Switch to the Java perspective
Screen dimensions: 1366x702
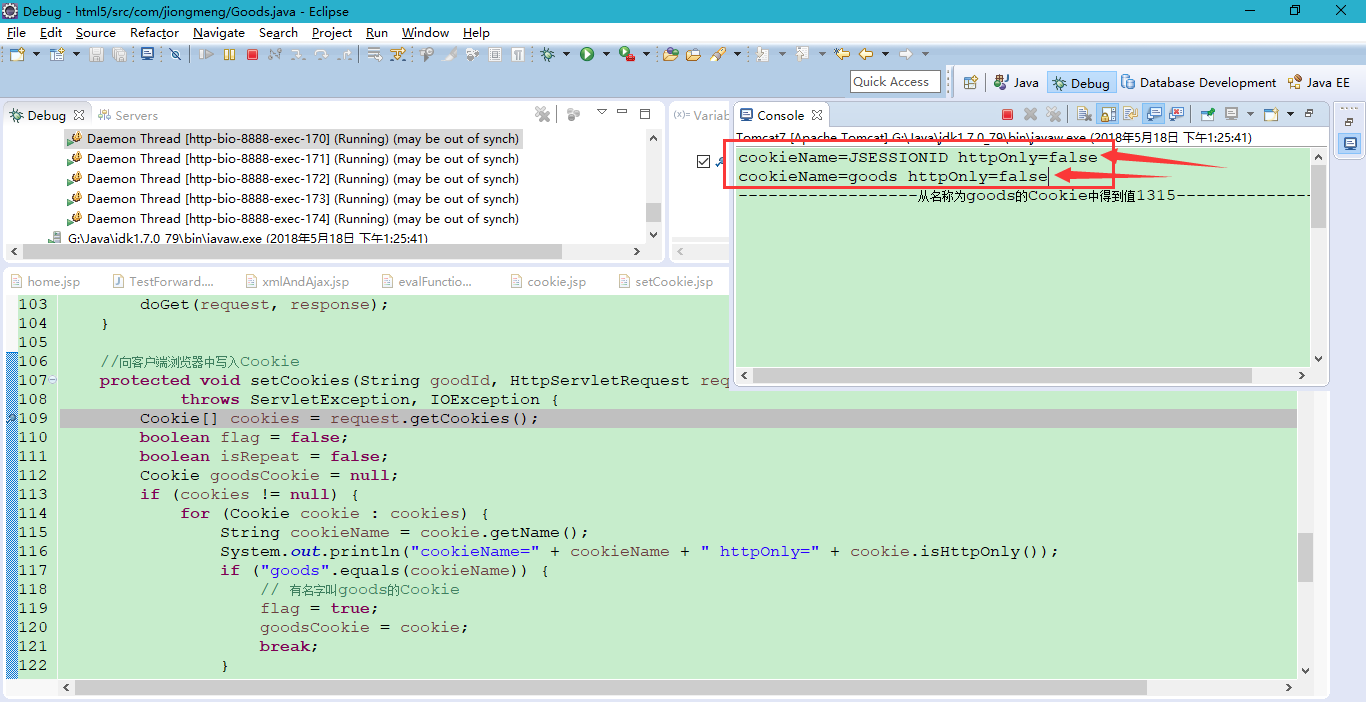click(x=1016, y=83)
